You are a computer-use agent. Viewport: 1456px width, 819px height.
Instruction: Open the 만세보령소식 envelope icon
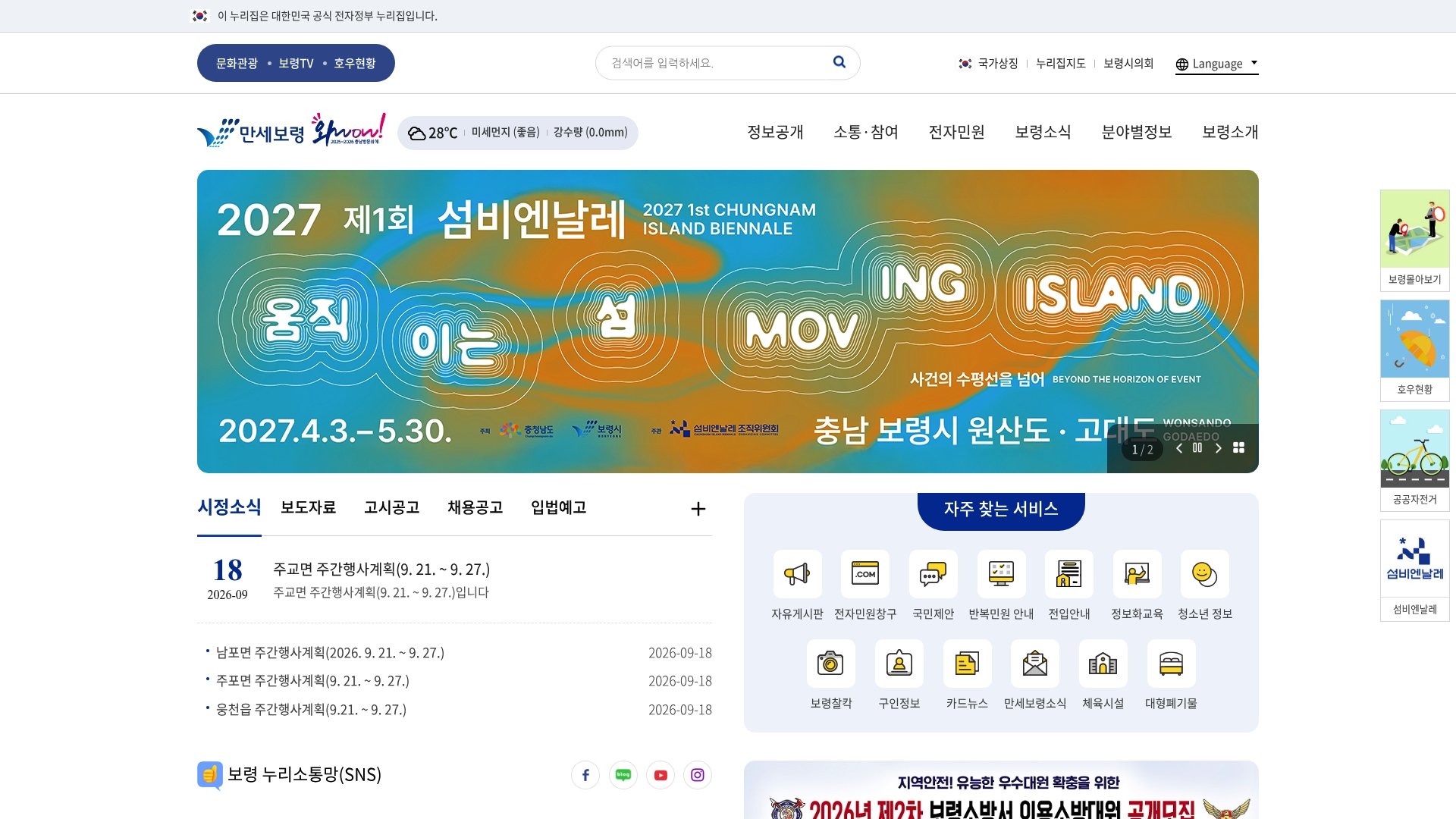[1035, 664]
